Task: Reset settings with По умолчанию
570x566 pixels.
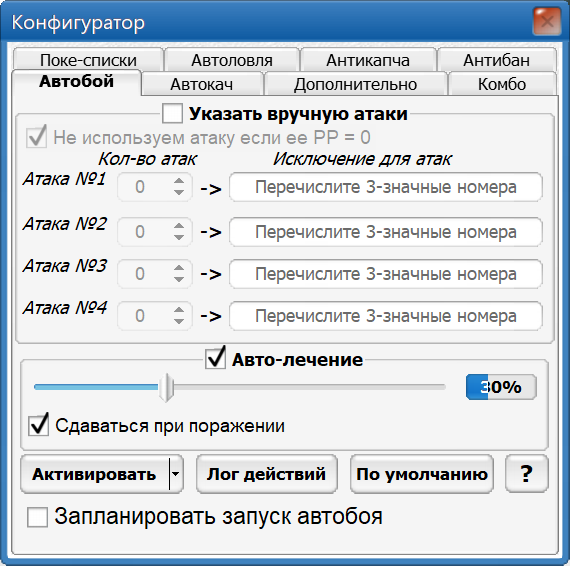Action: click(422, 474)
